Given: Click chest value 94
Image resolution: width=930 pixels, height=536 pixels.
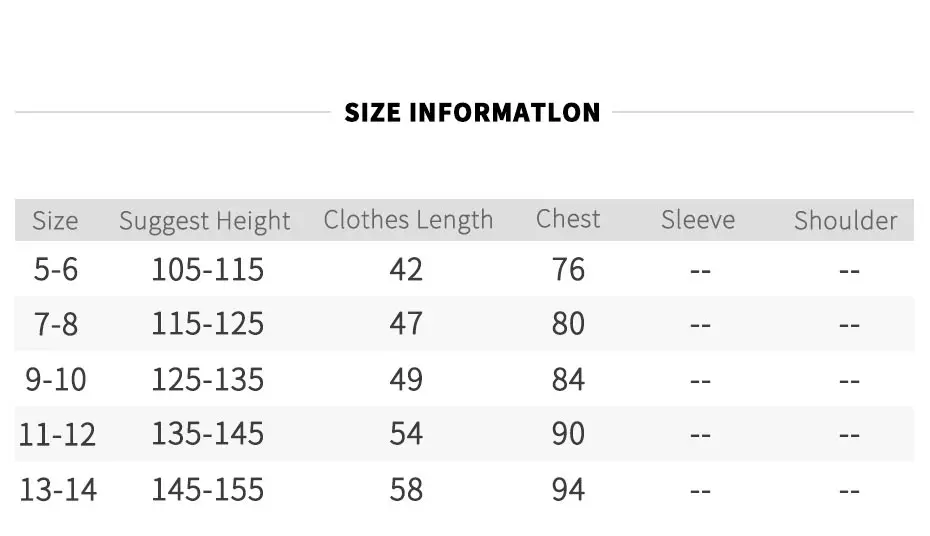Looking at the screenshot, I should tap(568, 490).
